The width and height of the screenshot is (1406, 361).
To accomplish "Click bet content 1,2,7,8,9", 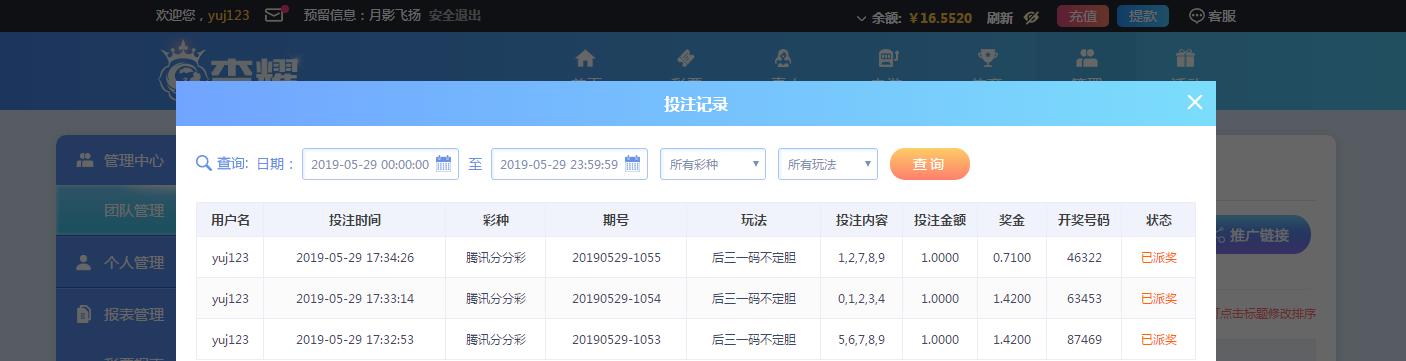I will [x=861, y=258].
